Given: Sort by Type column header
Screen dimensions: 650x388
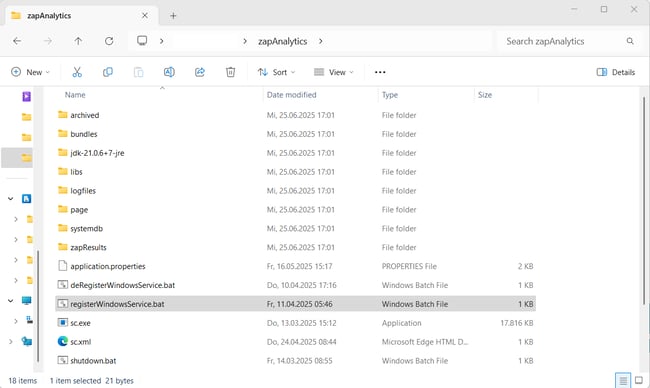Looking at the screenshot, I should [390, 95].
